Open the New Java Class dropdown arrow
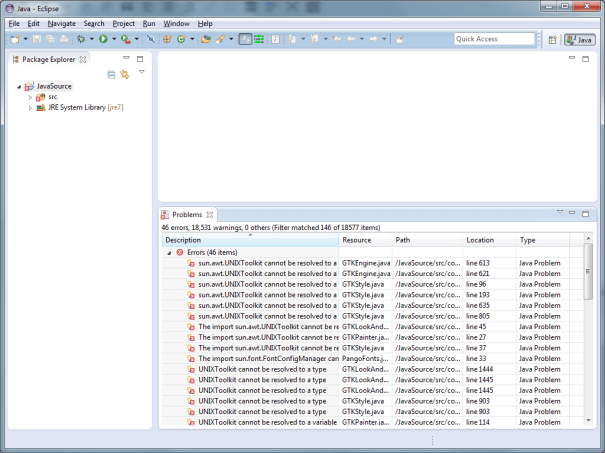The height and width of the screenshot is (453, 605). tap(192, 39)
